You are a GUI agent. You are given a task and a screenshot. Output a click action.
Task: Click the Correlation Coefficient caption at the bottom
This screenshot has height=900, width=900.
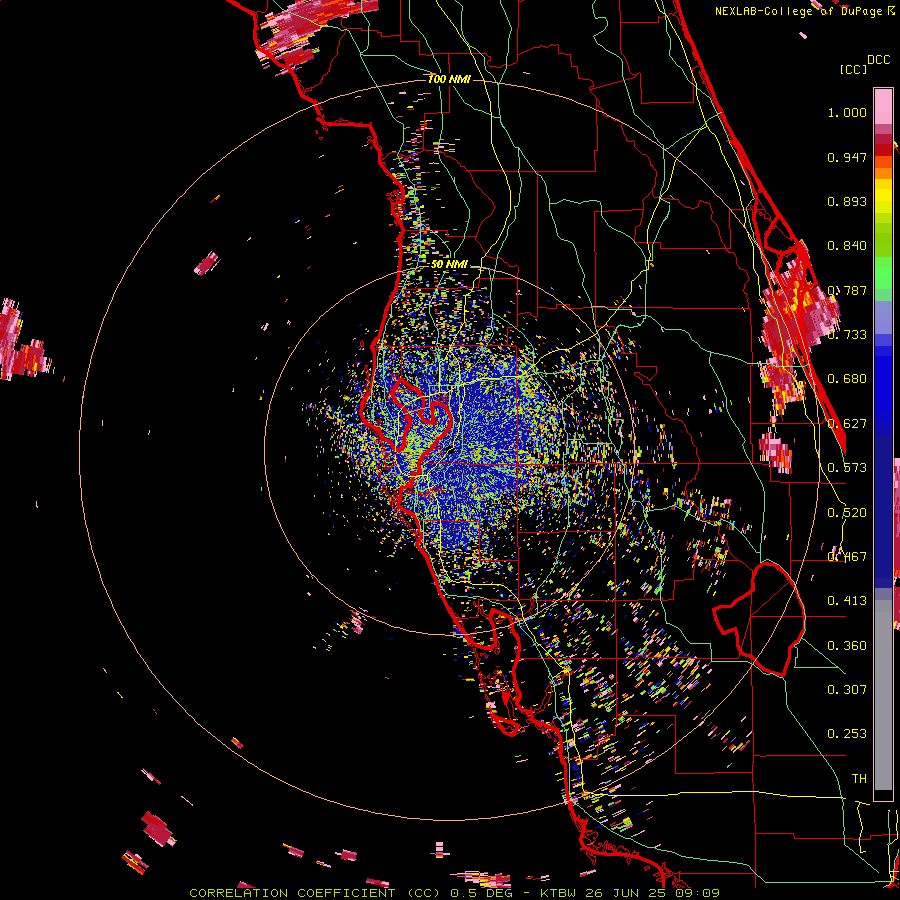pos(454,893)
